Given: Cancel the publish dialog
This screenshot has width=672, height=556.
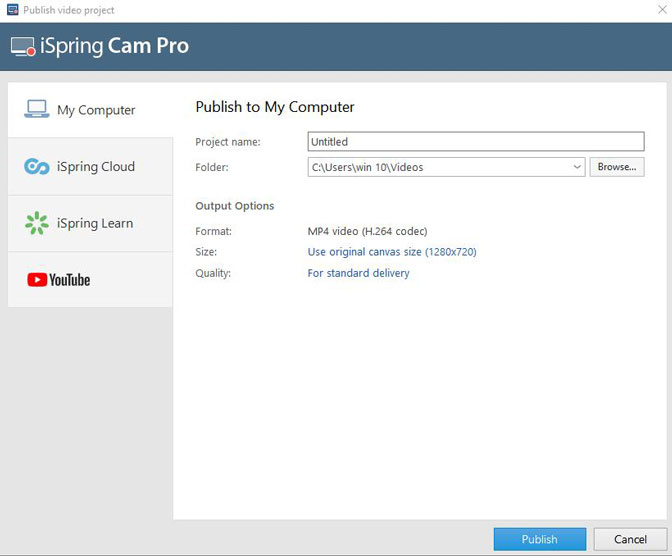Looking at the screenshot, I should [630, 539].
